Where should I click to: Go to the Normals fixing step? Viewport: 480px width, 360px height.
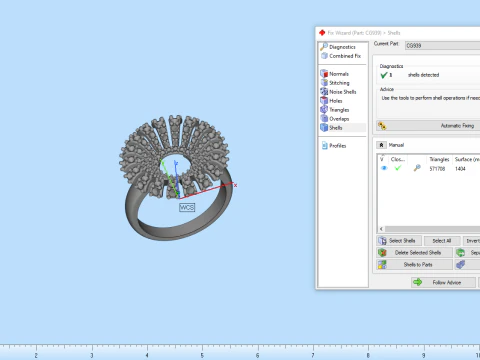pyautogui.click(x=335, y=74)
